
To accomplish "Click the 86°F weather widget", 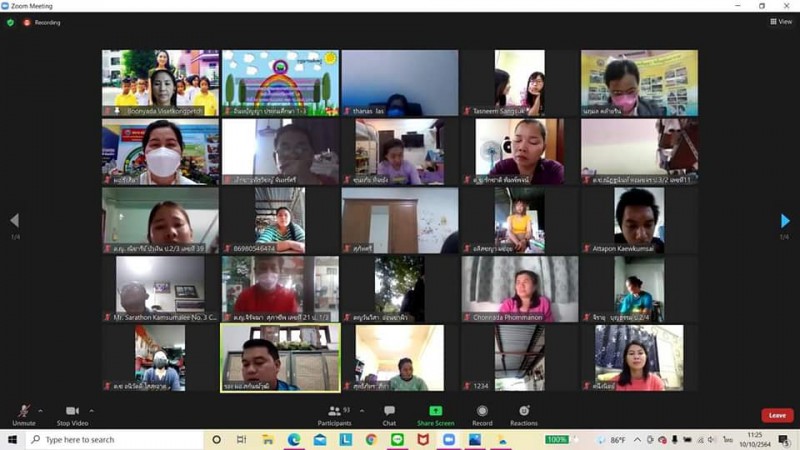I will [x=612, y=440].
